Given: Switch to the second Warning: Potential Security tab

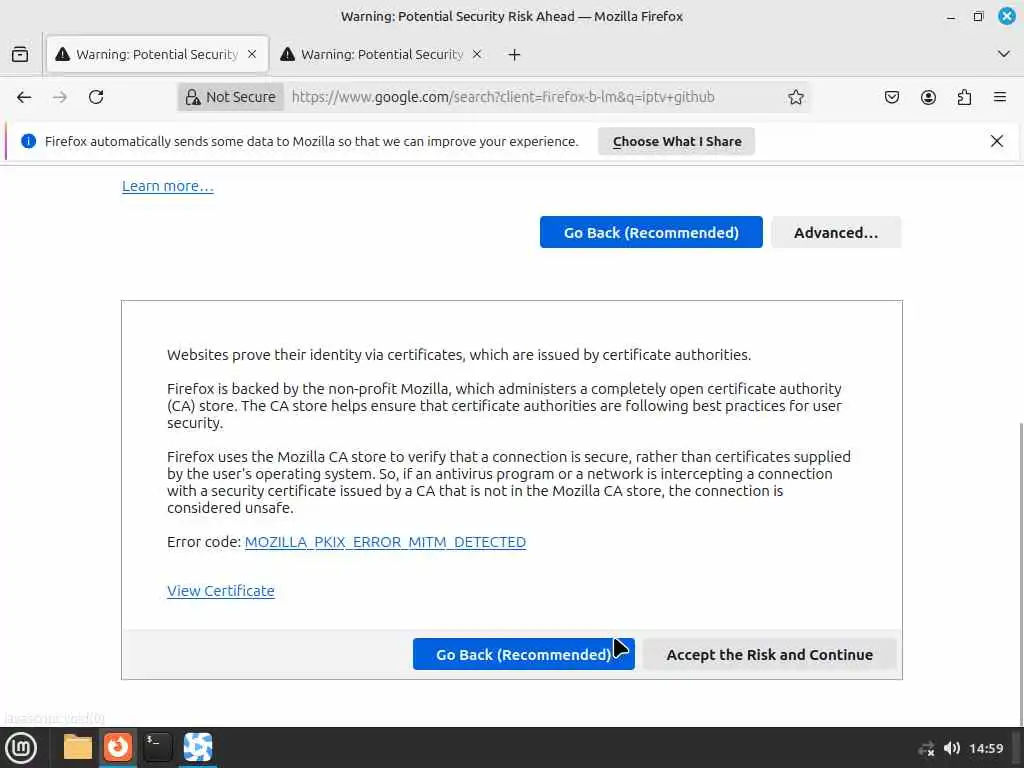Looking at the screenshot, I should point(382,54).
